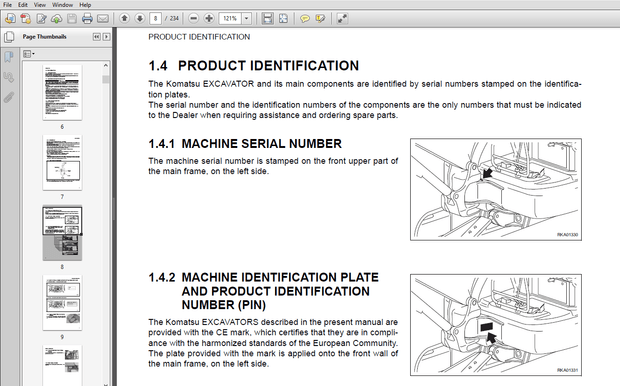Select the page 6 thumbnail
The height and width of the screenshot is (386, 620).
62,93
